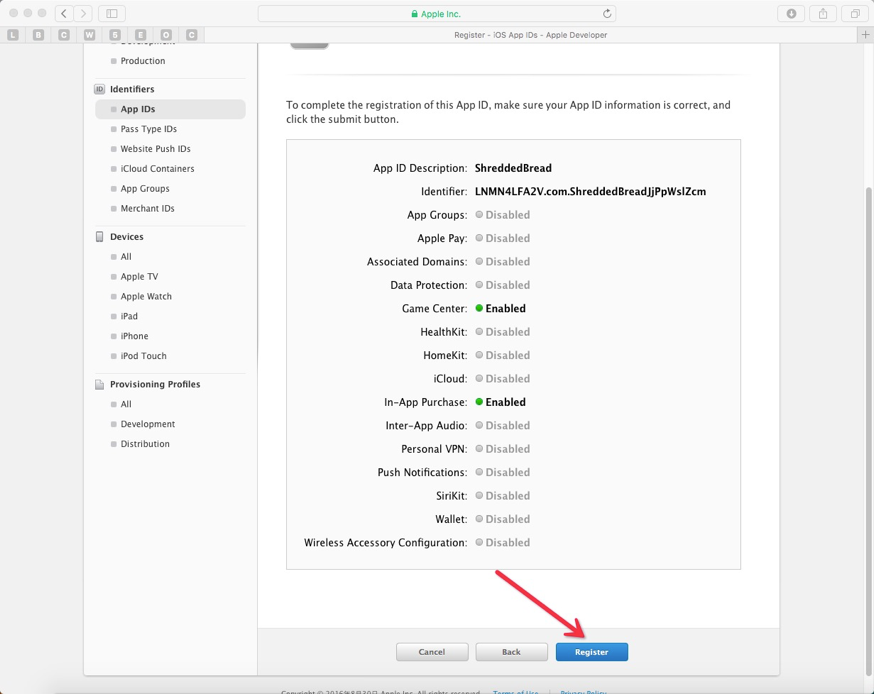Click Associated Domains Disabled status

pos(503,262)
